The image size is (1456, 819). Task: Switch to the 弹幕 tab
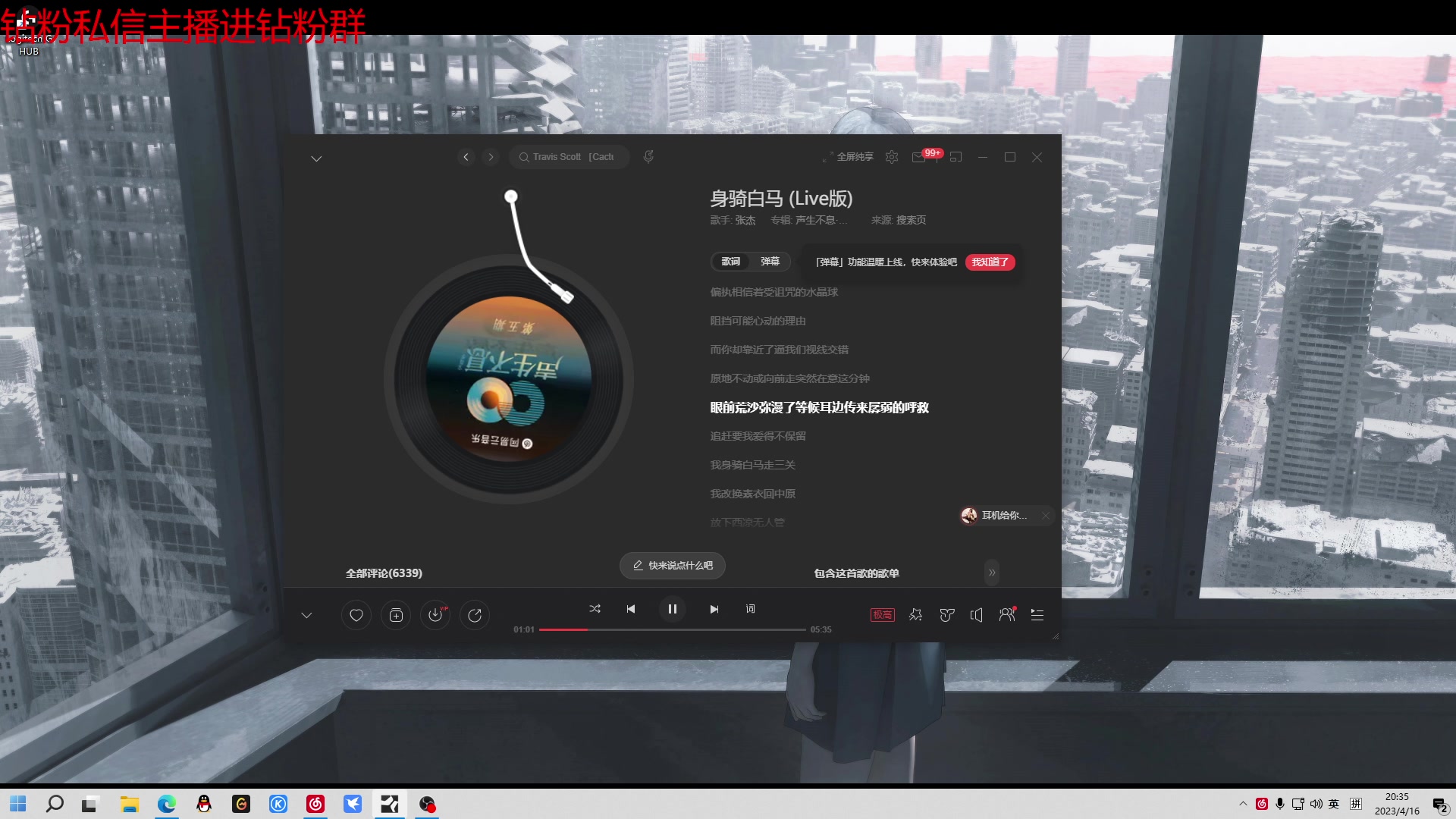click(x=770, y=262)
